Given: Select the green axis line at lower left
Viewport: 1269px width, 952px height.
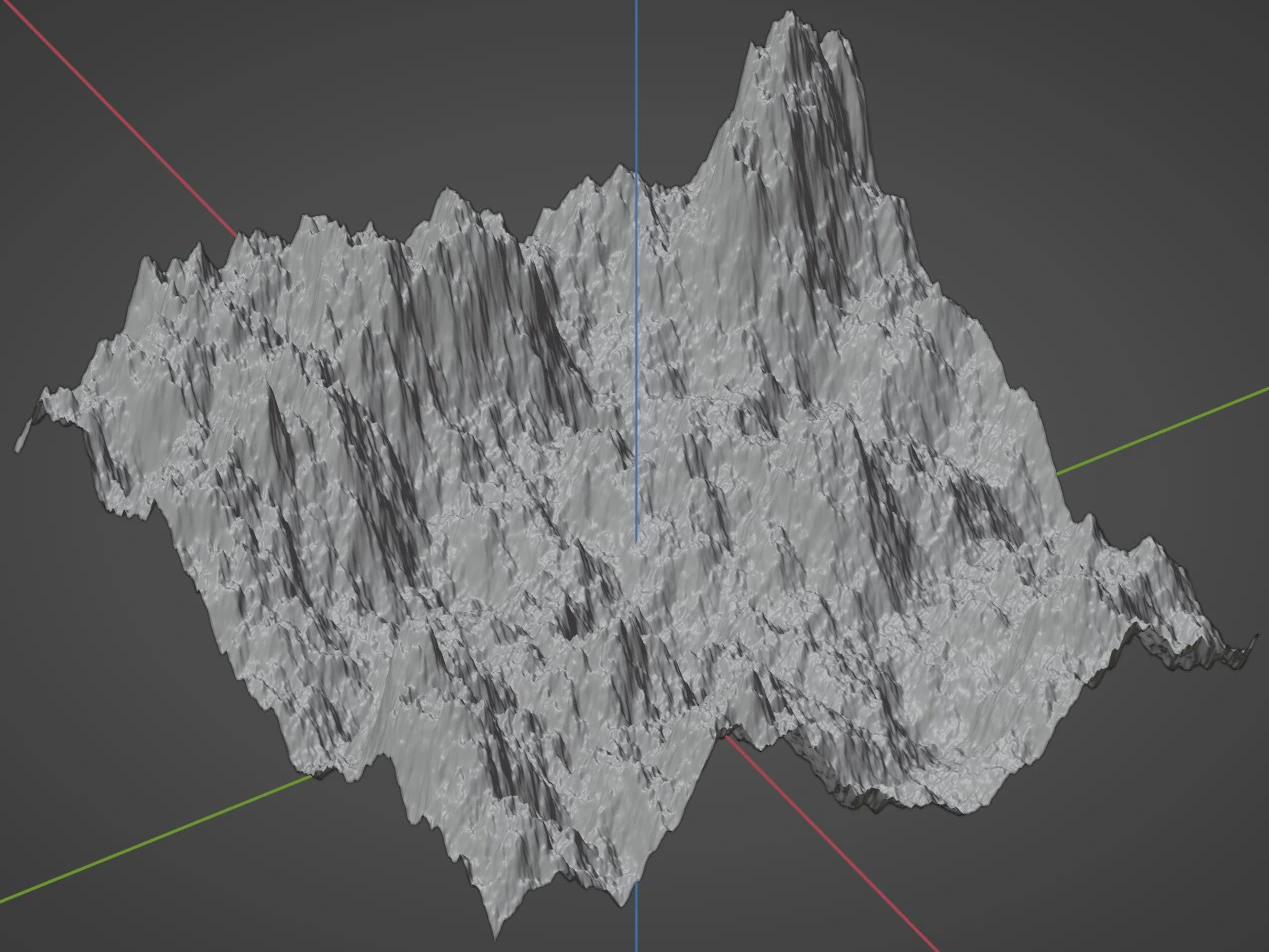Looking at the screenshot, I should click(150, 841).
